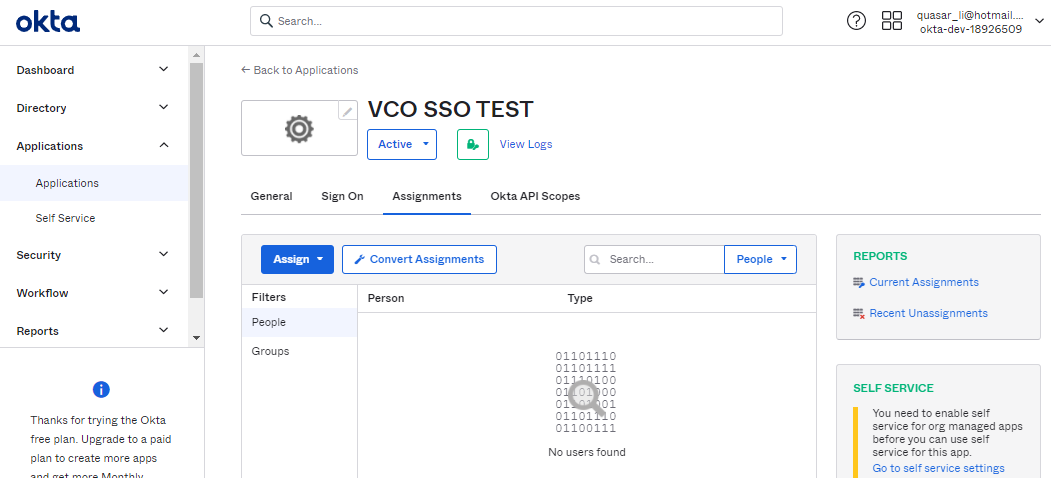Click the okta-dev-18926509 org name
This screenshot has height=478, width=1051.
tap(971, 29)
